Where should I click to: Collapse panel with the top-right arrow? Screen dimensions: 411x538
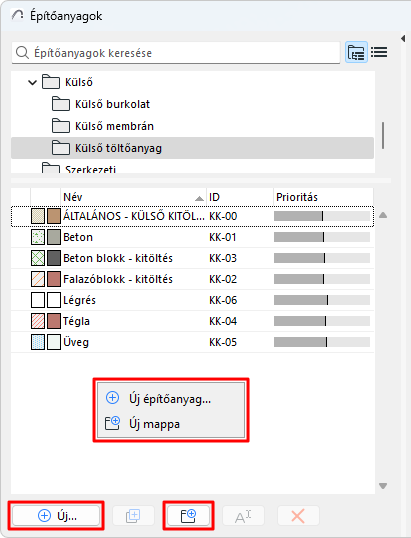[x=403, y=38]
